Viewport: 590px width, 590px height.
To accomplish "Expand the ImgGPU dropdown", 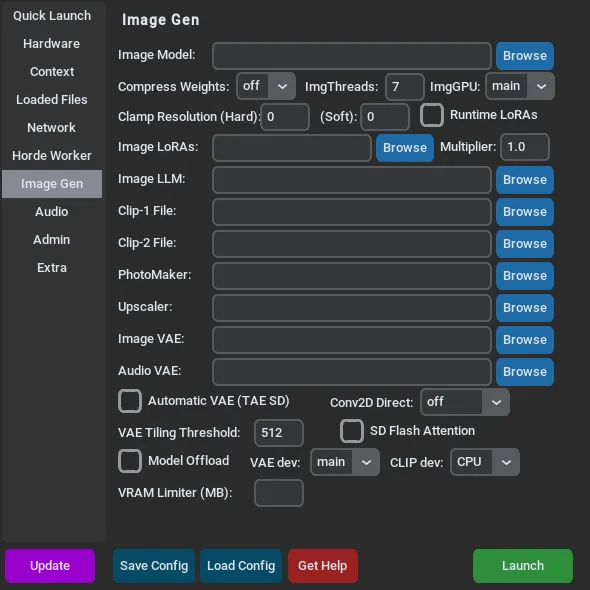I will [x=520, y=86].
